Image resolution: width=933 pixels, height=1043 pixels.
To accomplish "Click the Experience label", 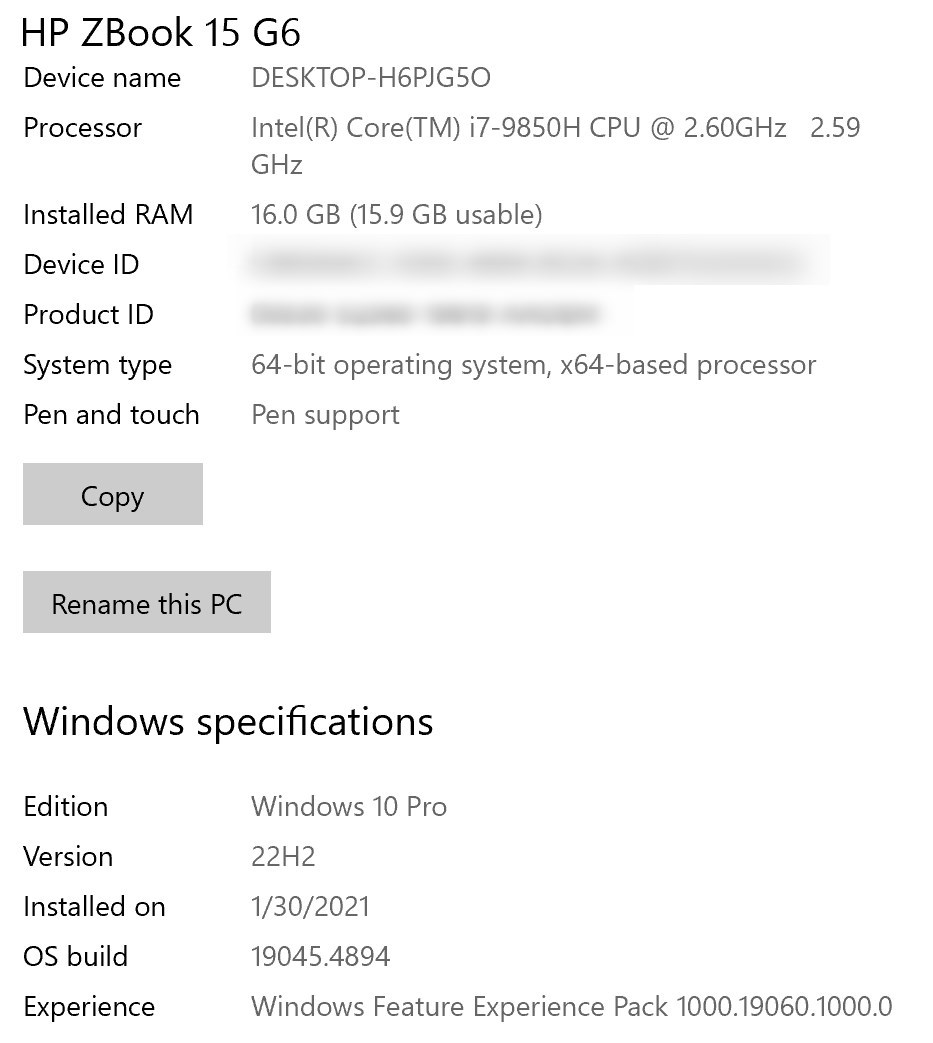I will pyautogui.click(x=88, y=1006).
